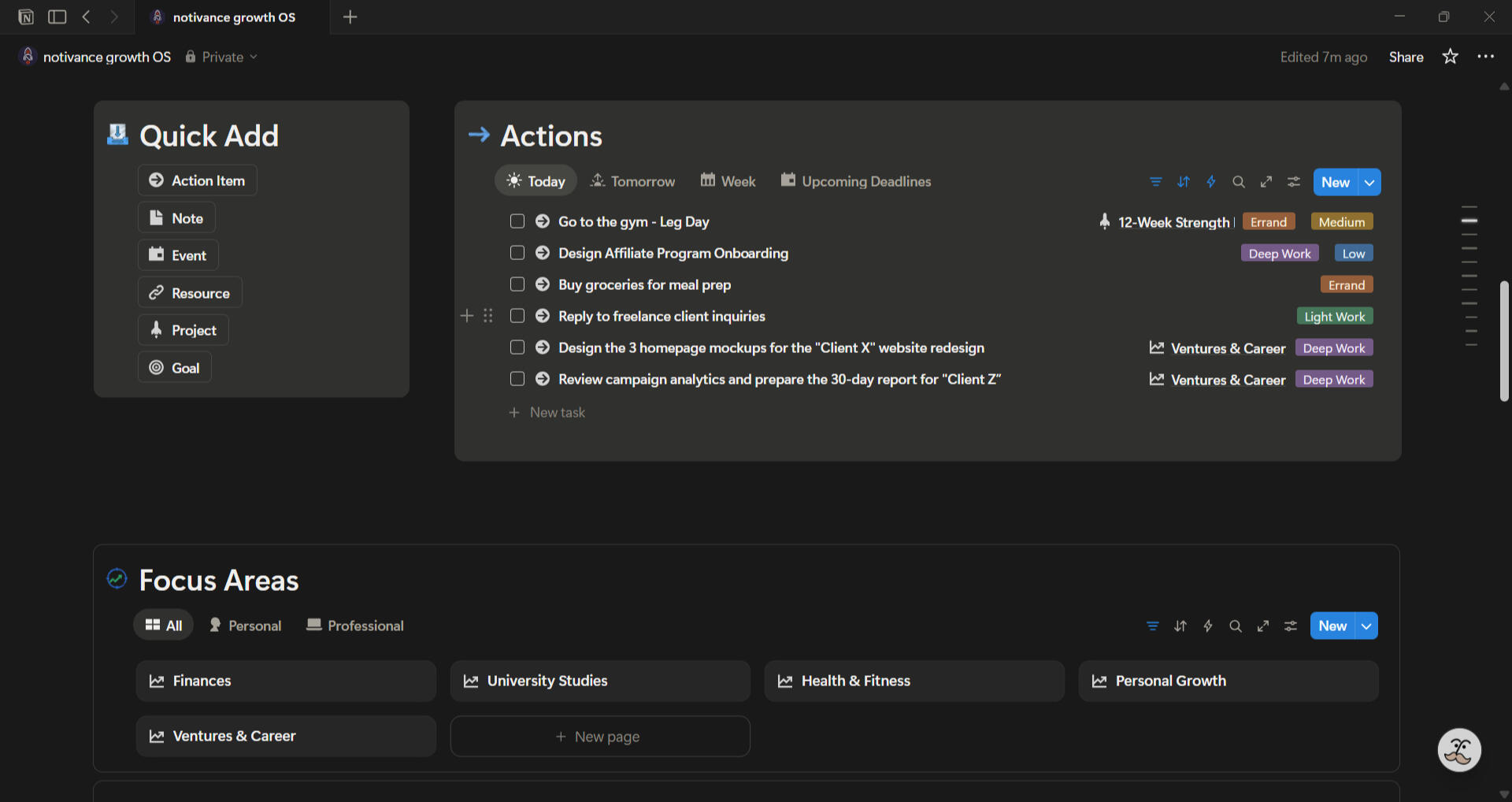
Task: Check the Design Affiliate Program Onboarding task
Action: pos(517,253)
